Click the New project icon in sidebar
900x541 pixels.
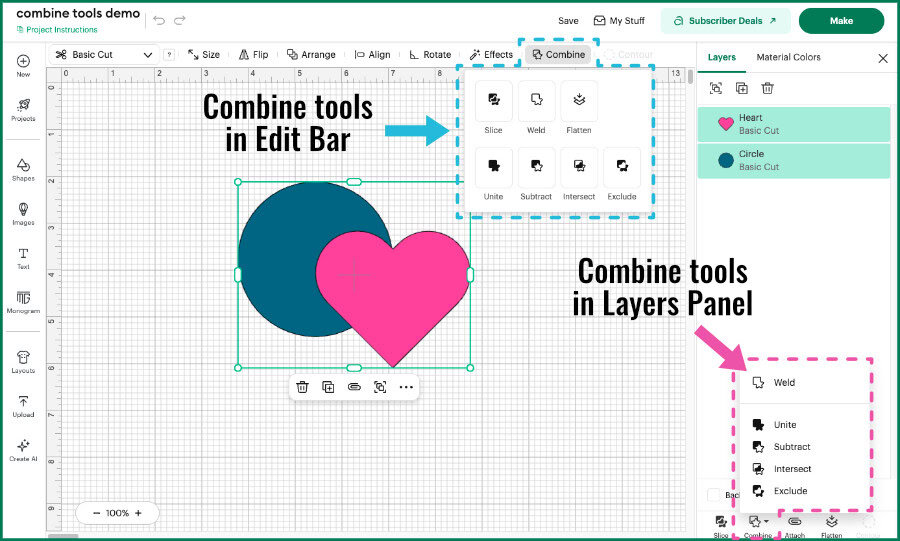coord(23,61)
